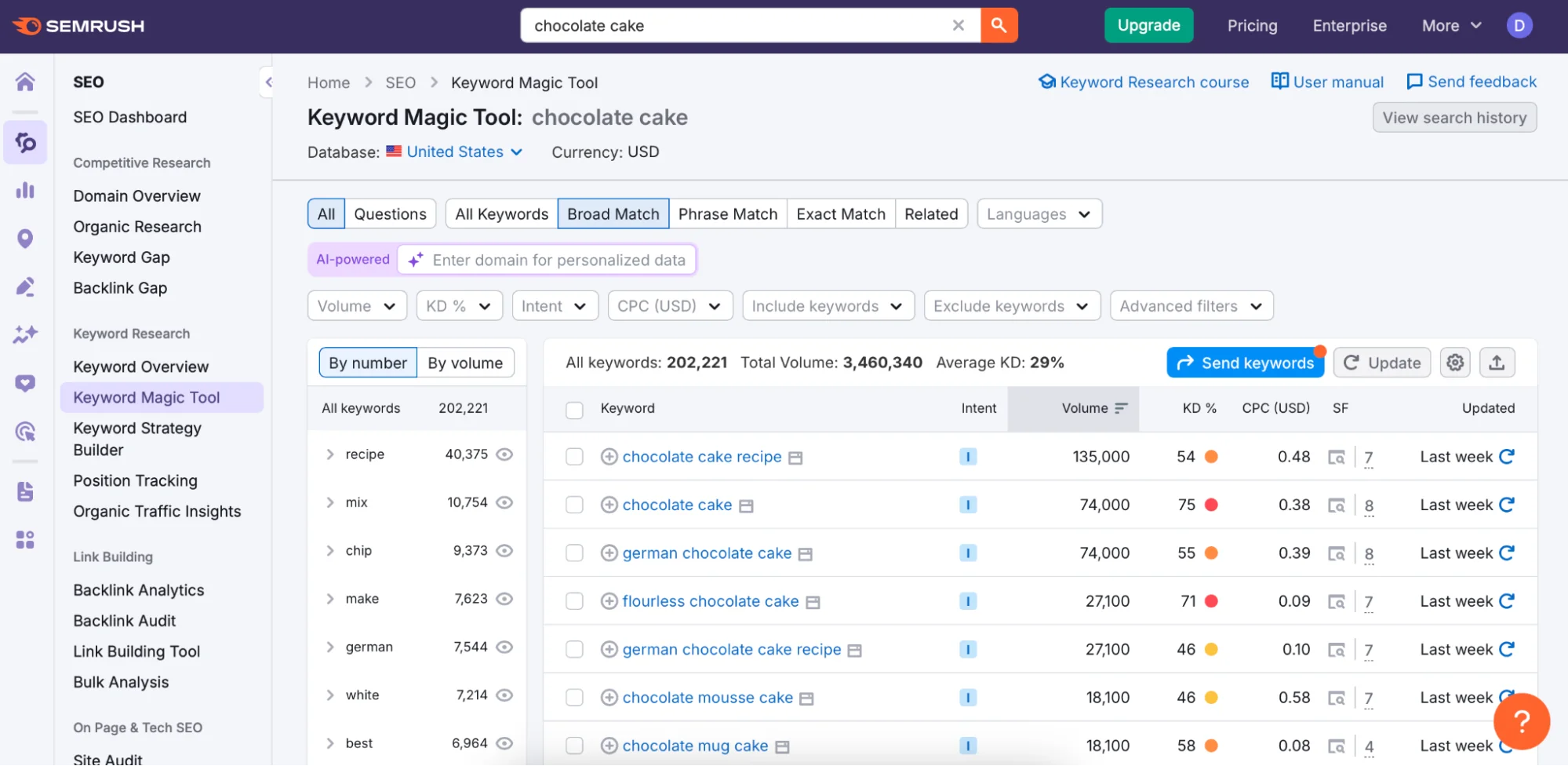Open table settings gear icon

[x=1455, y=363]
